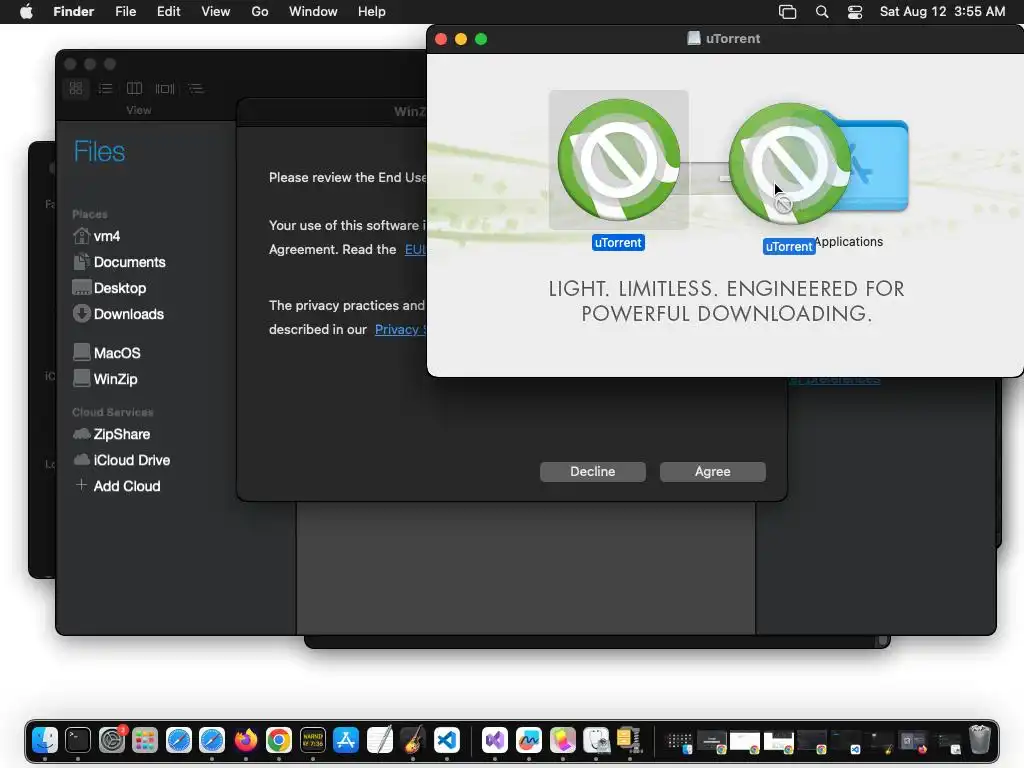Click the uTorrent label under left icon
The image size is (1024, 768).
[x=618, y=243]
